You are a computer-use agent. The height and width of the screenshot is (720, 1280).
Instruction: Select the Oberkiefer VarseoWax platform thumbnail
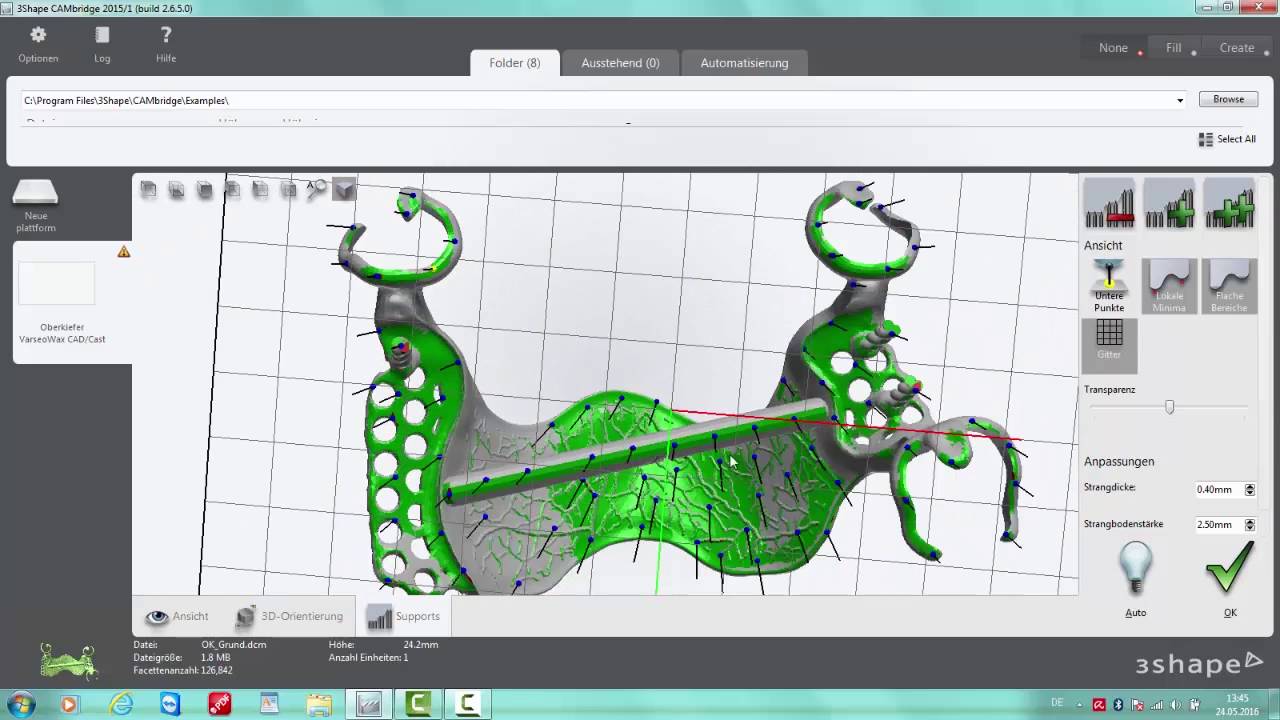point(57,283)
